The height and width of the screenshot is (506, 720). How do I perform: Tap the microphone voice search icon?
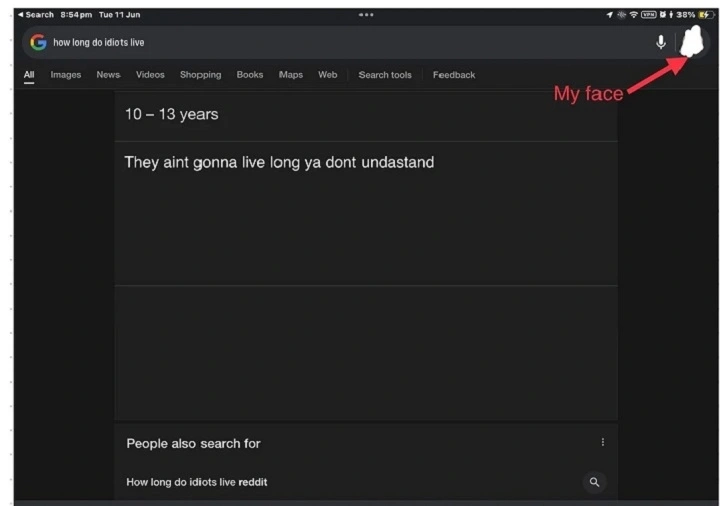pos(660,42)
